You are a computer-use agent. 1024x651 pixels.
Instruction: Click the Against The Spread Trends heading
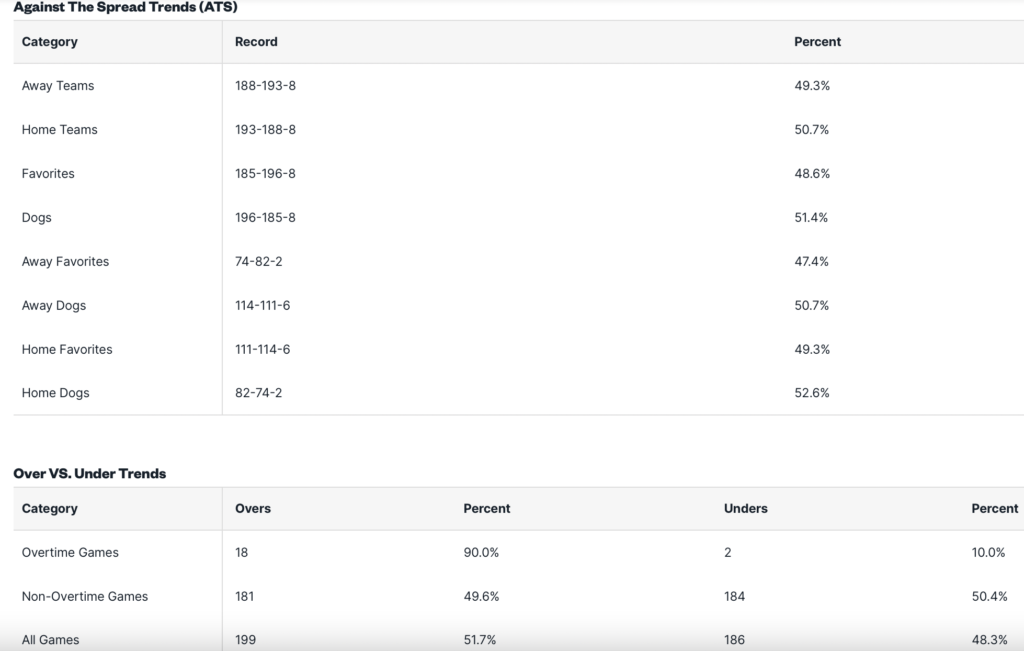(x=125, y=7)
